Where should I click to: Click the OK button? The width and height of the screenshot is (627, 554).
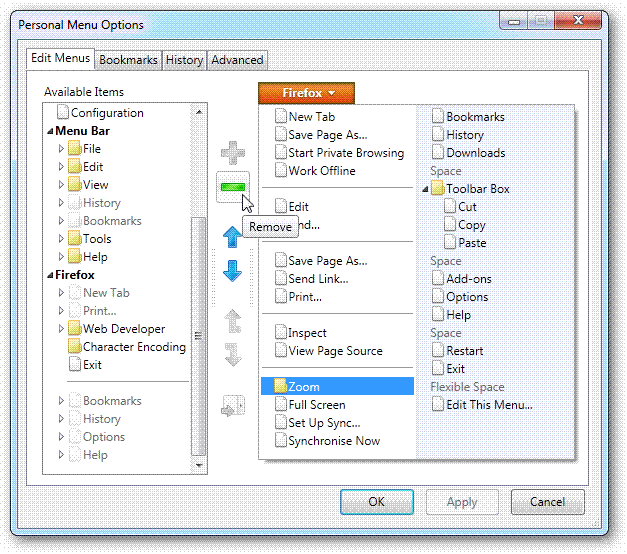click(377, 502)
